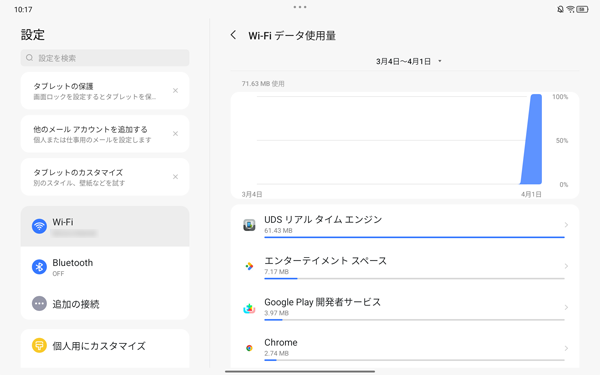
Task: Click the 設定 heading
Action: 33,35
